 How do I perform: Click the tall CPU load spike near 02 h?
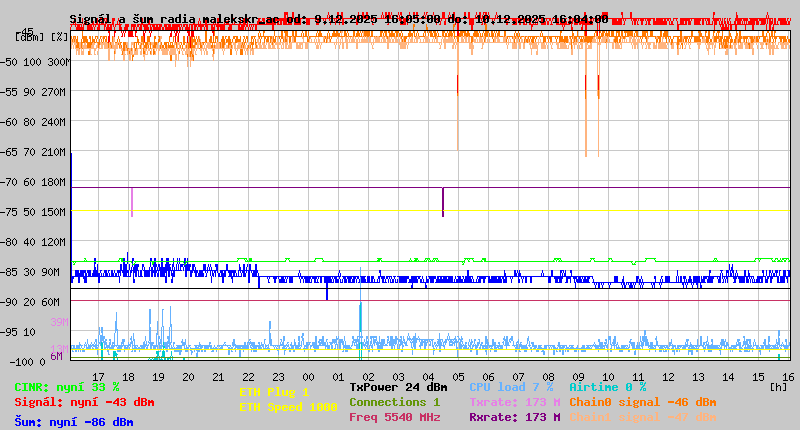[361, 314]
